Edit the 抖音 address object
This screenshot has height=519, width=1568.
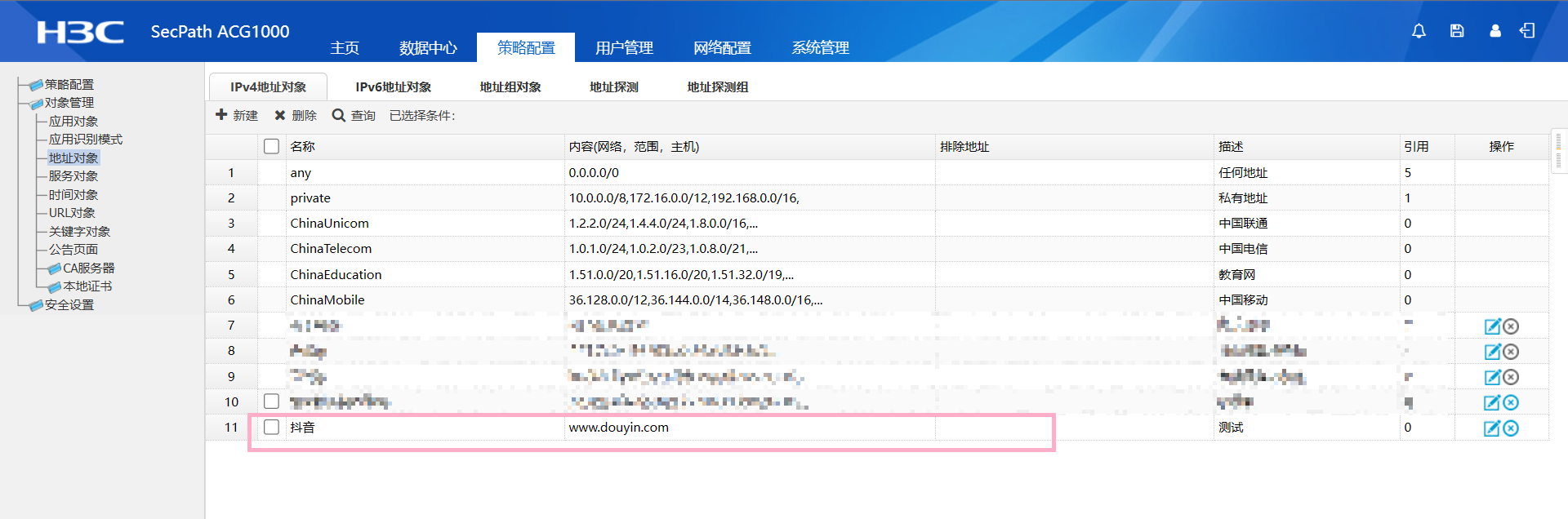(x=1492, y=428)
